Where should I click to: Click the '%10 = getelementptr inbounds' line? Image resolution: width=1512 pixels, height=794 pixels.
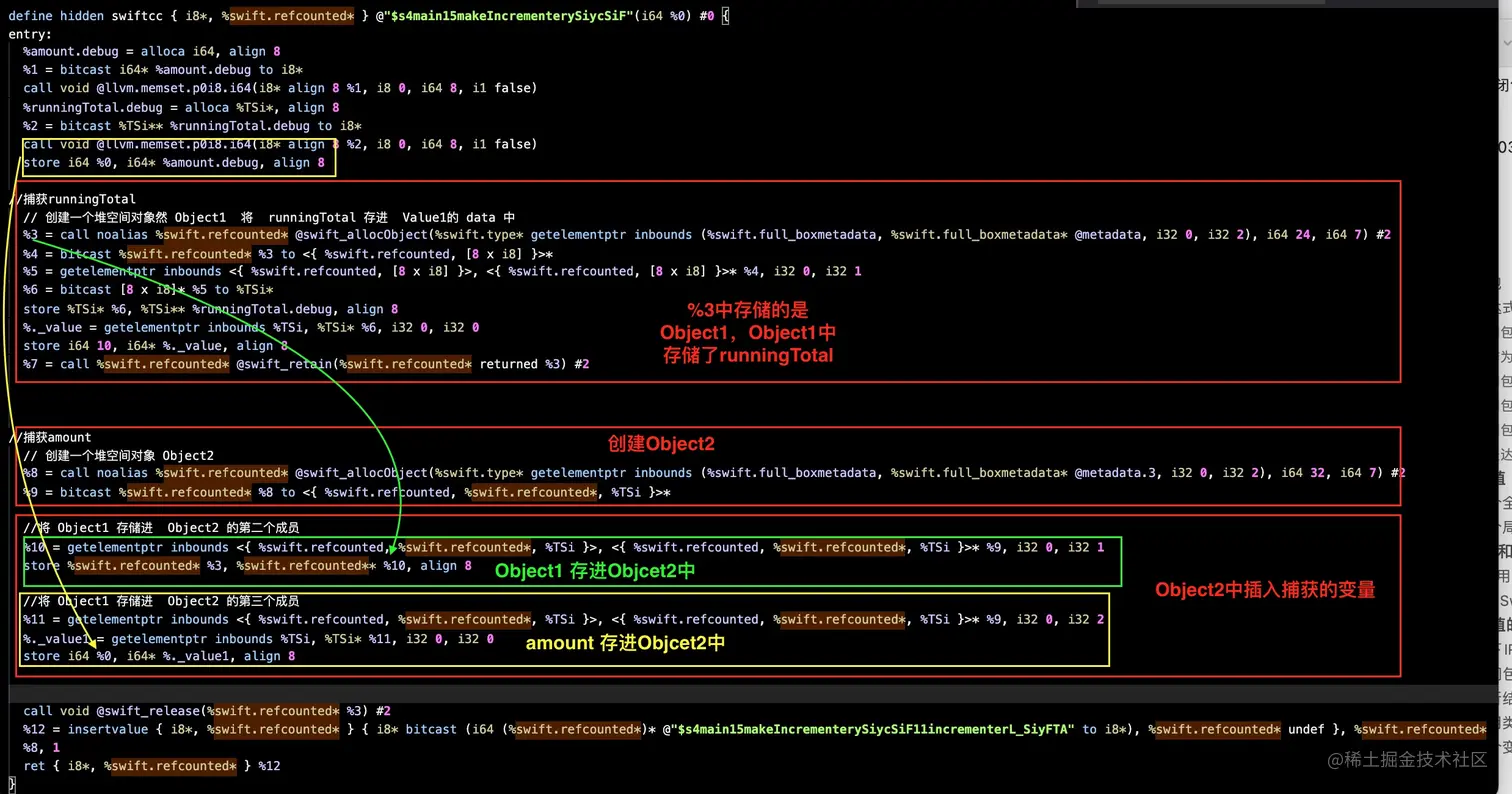click(564, 547)
